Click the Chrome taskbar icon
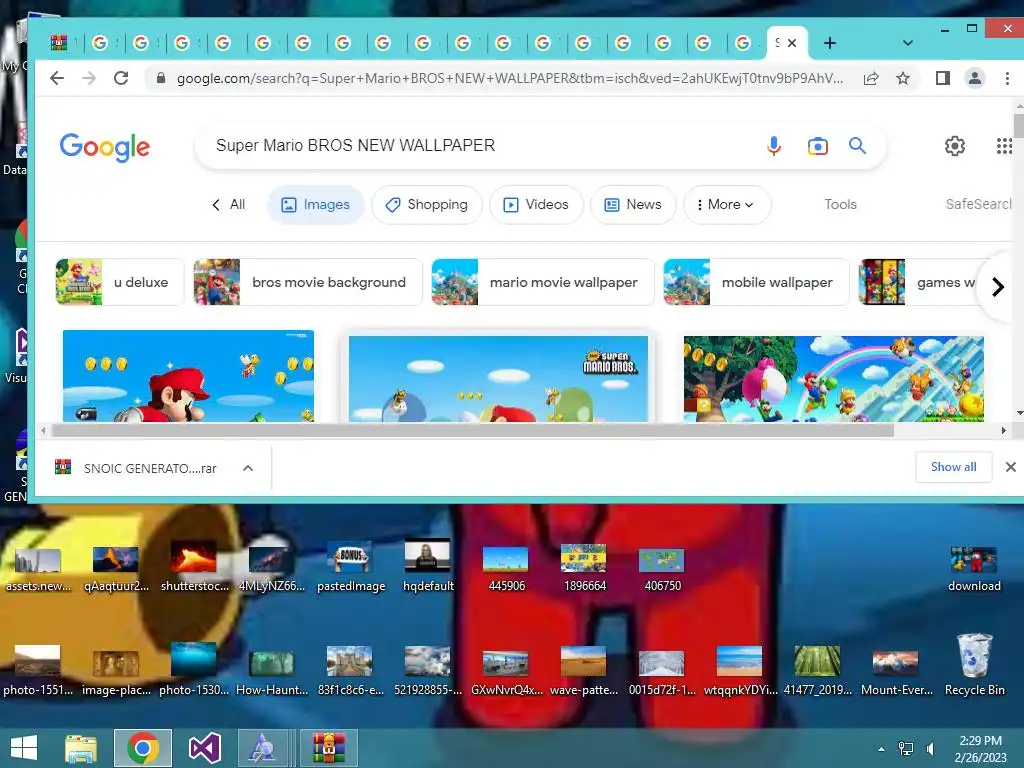The width and height of the screenshot is (1024, 768). (143, 748)
